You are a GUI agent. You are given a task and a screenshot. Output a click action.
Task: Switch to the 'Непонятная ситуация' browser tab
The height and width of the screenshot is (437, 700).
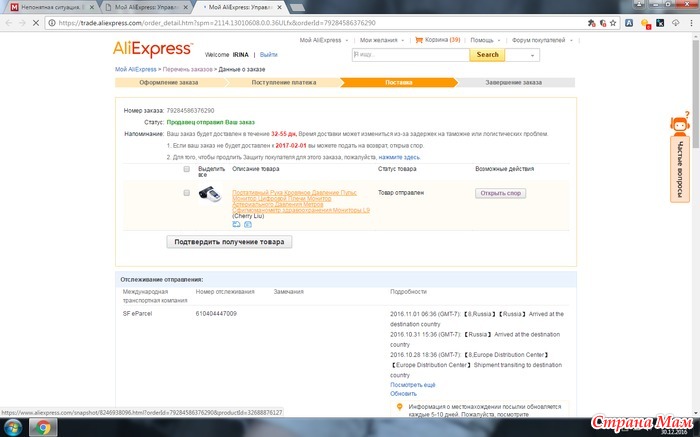(x=50, y=7)
